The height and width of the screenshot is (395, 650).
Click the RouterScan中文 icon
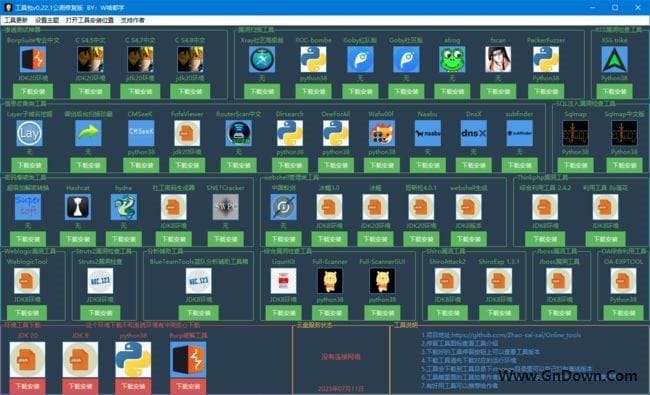point(238,133)
